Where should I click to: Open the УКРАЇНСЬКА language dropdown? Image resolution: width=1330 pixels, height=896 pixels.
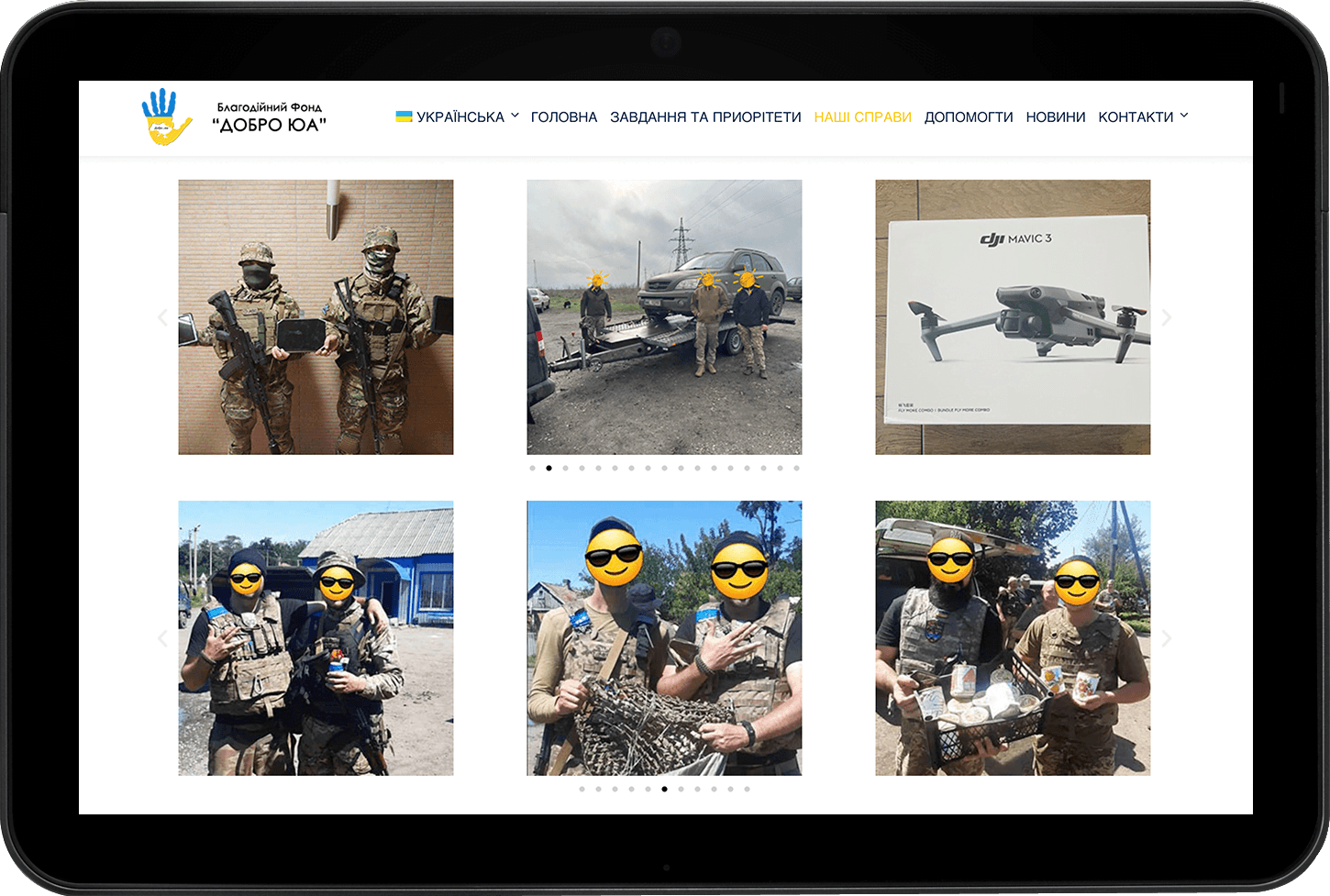460,117
